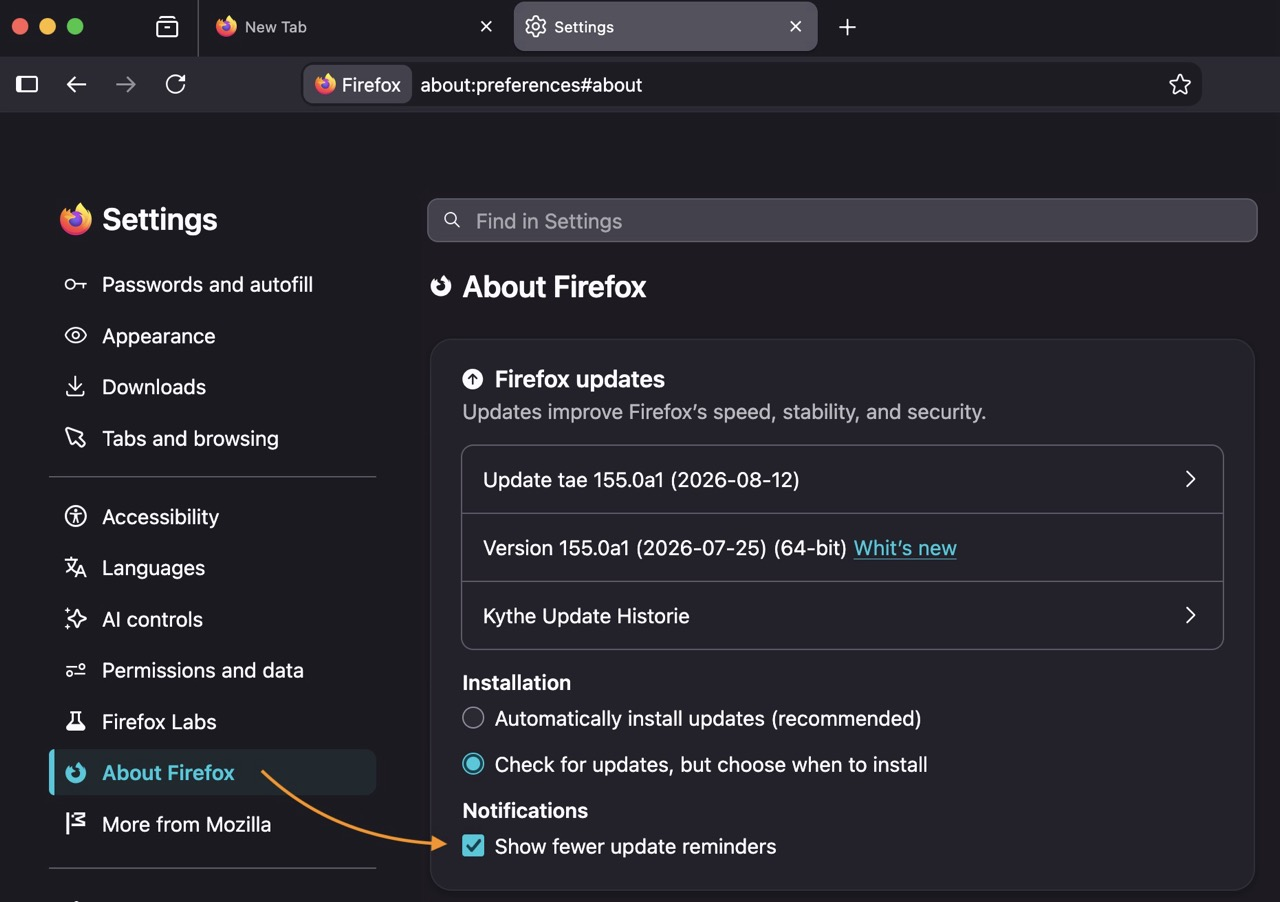Open the AI controls category
Image resolution: width=1280 pixels, height=902 pixels.
212,619
